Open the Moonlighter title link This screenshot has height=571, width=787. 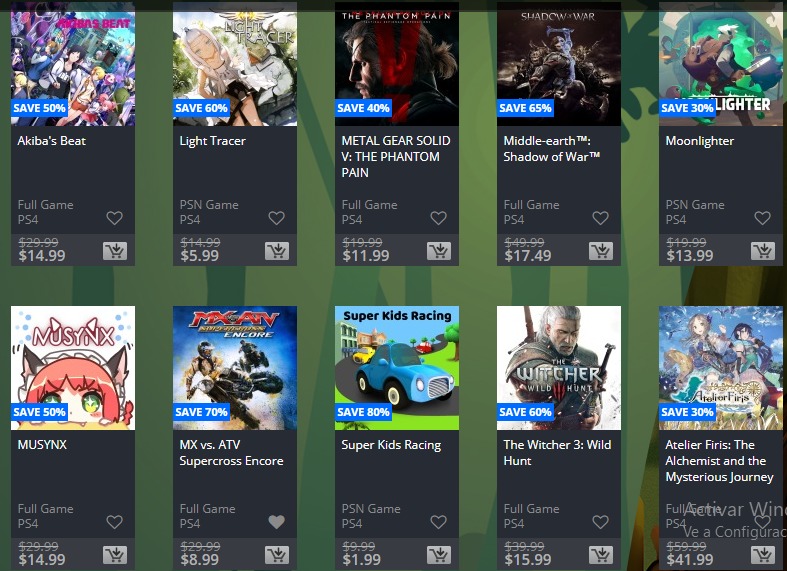[700, 141]
